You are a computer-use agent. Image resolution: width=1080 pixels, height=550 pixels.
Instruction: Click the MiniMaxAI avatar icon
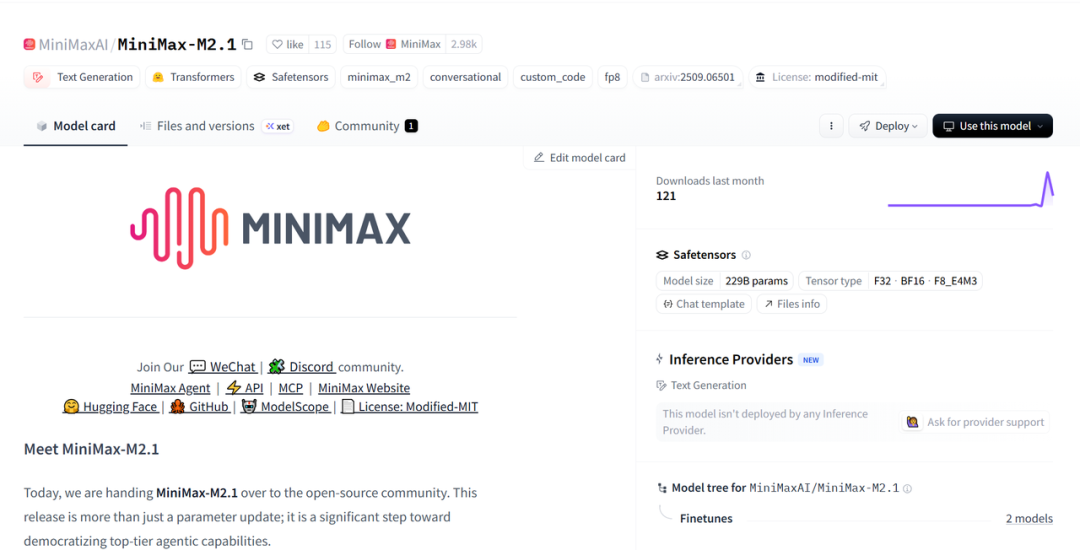click(29, 44)
